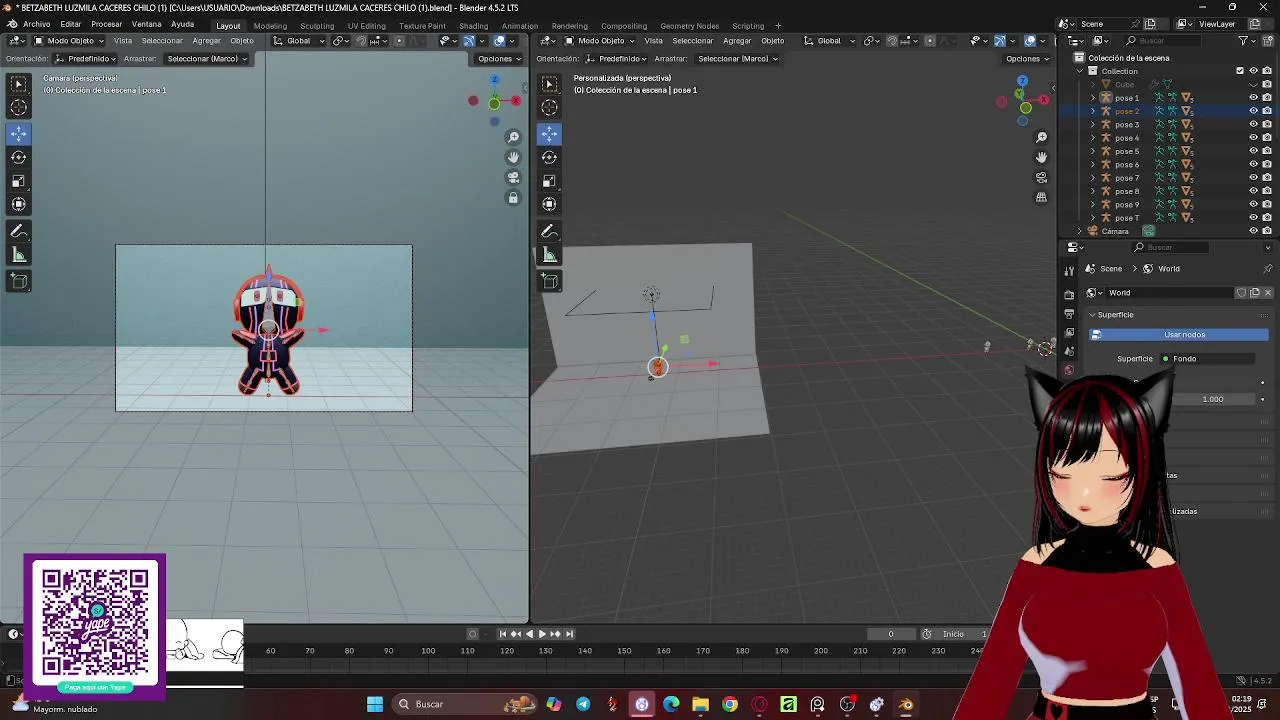Click the current frame number field

click(890, 634)
